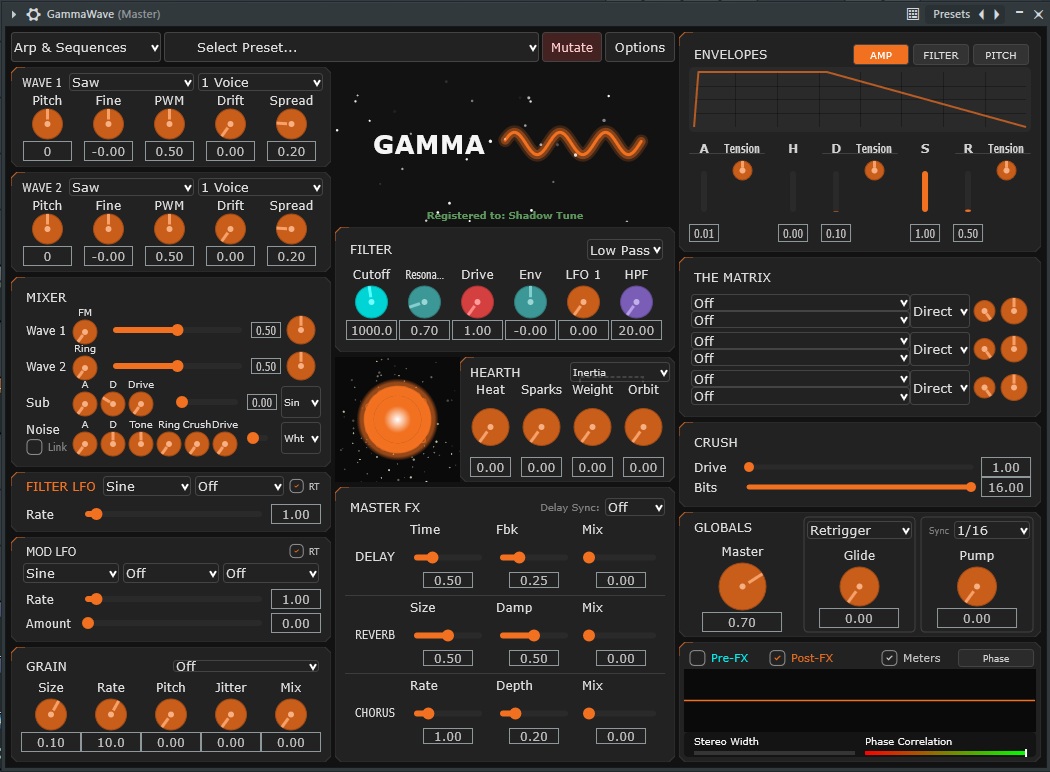
Task: Open the Hearth Inertia dropdown
Action: [619, 372]
